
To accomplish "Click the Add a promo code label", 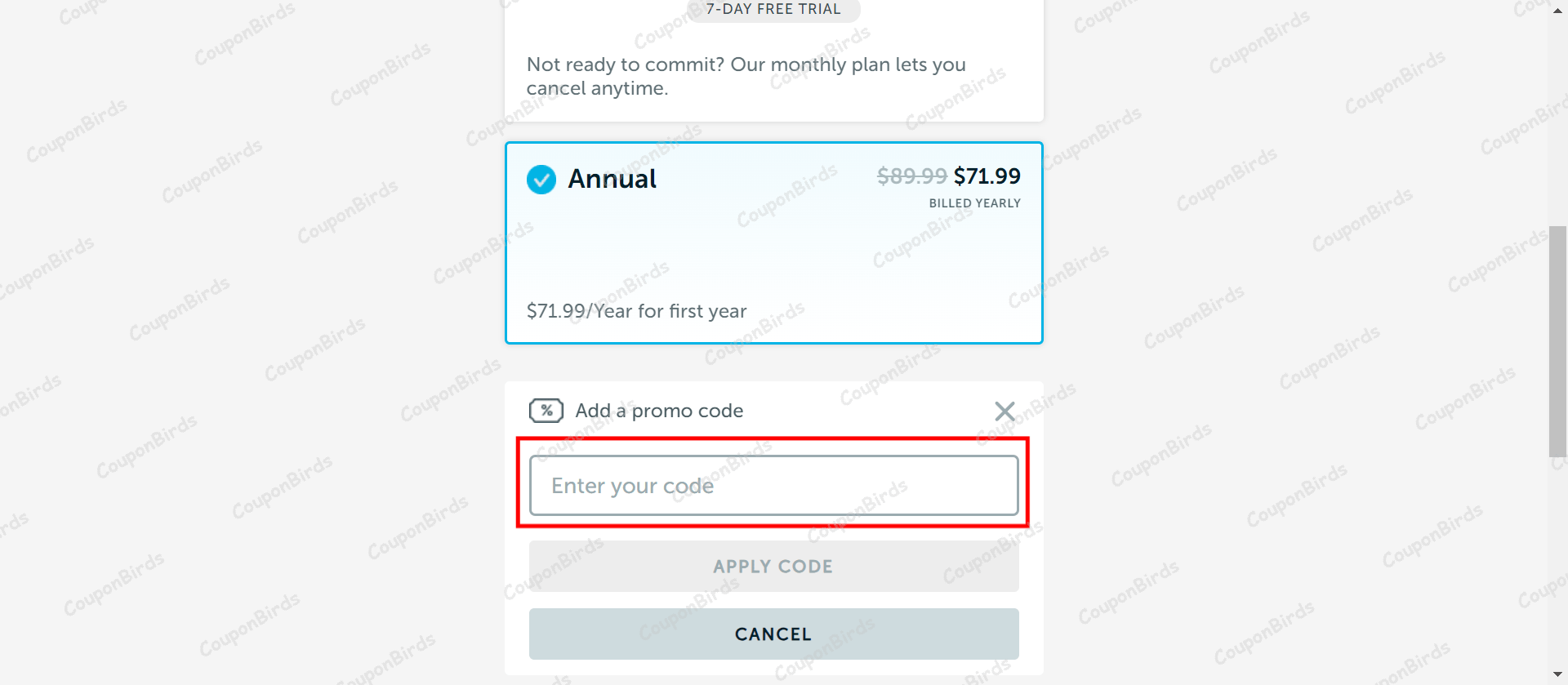I will pyautogui.click(x=659, y=411).
